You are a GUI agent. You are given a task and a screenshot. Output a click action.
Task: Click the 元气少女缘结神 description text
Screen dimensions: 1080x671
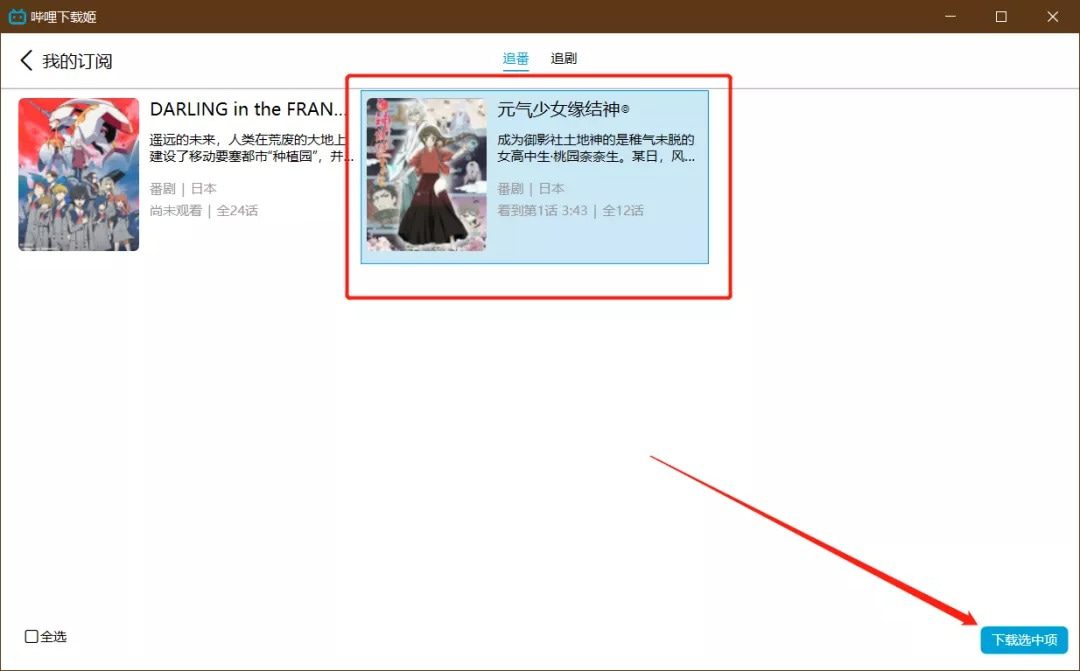pyautogui.click(x=596, y=148)
